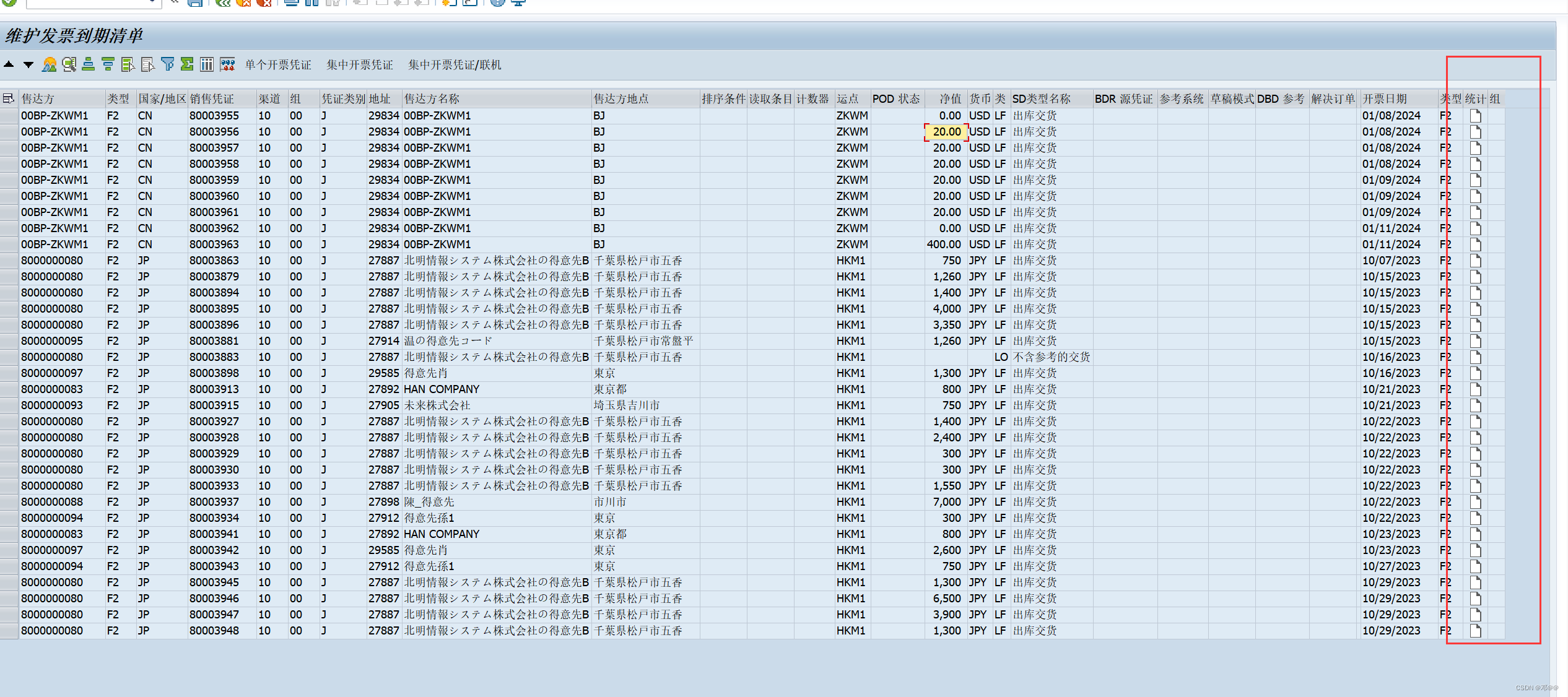1568x697 pixels.
Task: Click the 7,000 net value cell
Action: (x=946, y=502)
